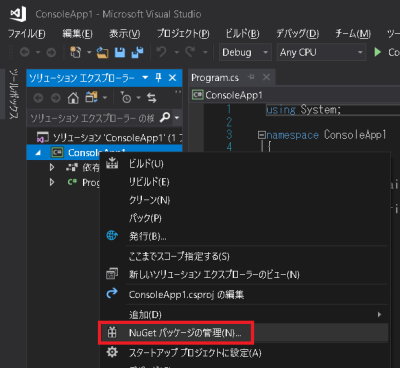This screenshot has width=400, height=368.
Task: Click the open file folder icon
Action: 103,52
